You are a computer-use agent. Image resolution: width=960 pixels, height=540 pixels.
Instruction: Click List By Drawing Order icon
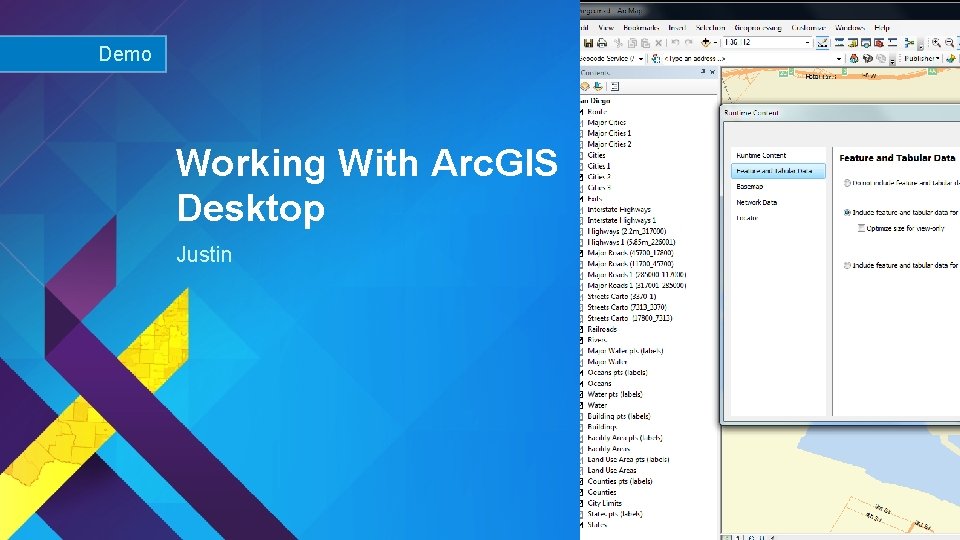(585, 87)
